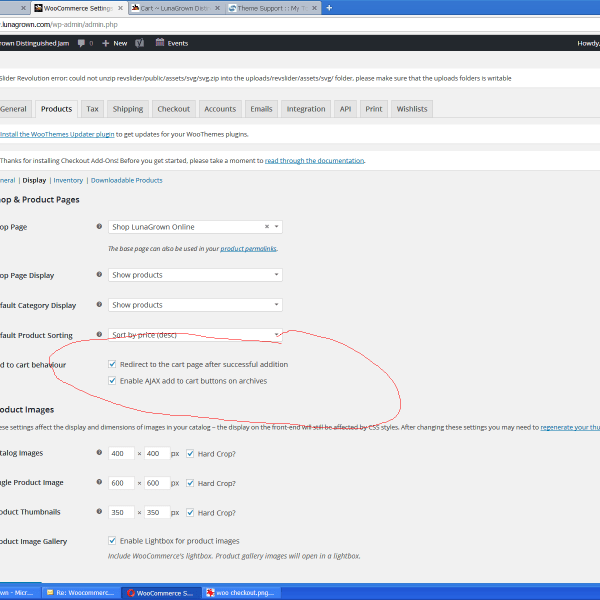Toggle Enable Lightbox for product images

click(x=112, y=540)
